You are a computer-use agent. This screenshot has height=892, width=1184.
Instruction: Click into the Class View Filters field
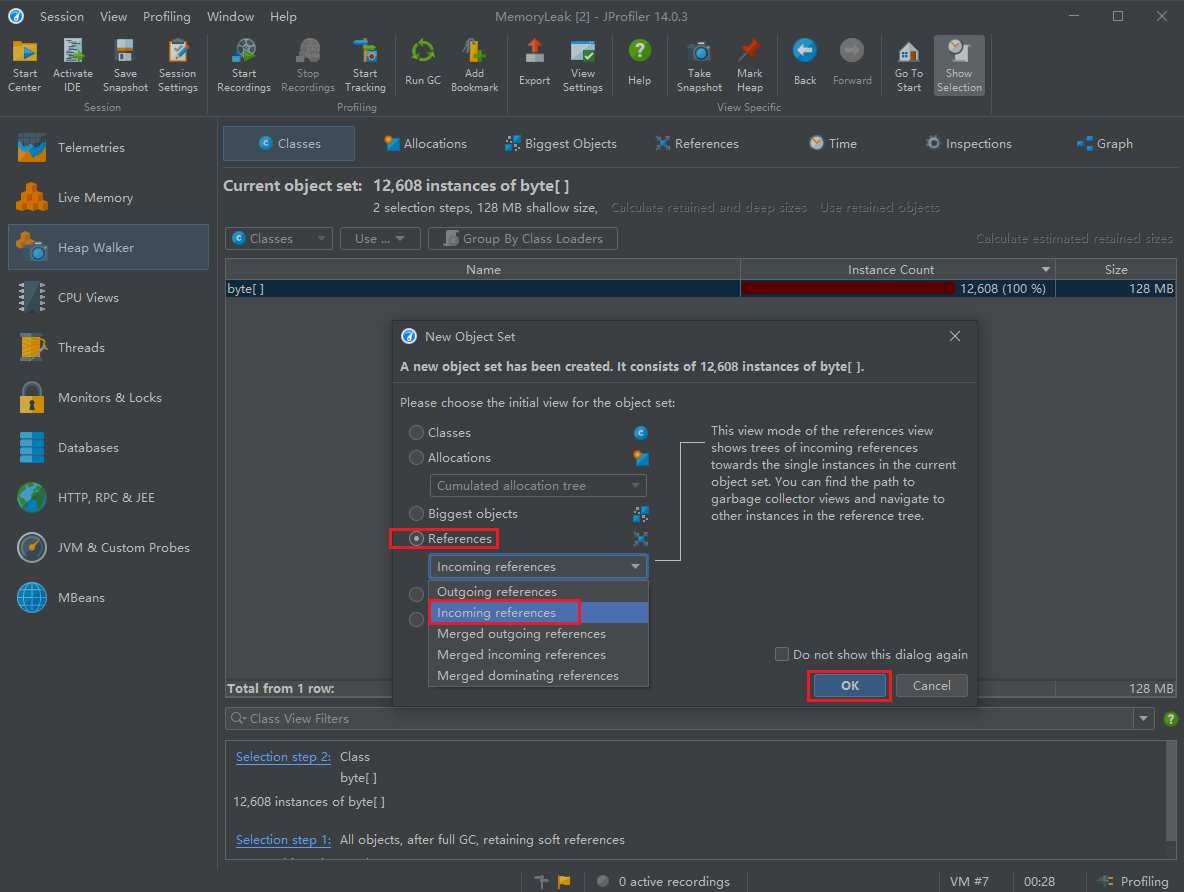pos(680,719)
